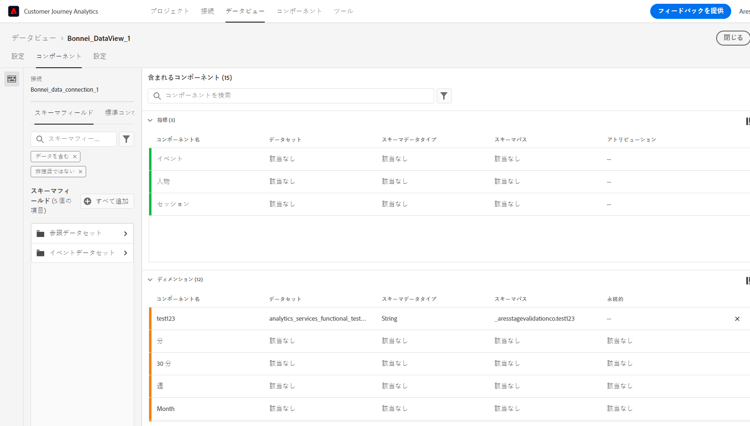This screenshot has width=750, height=426.
Task: Select the イベント metric row
Action: 450,159
